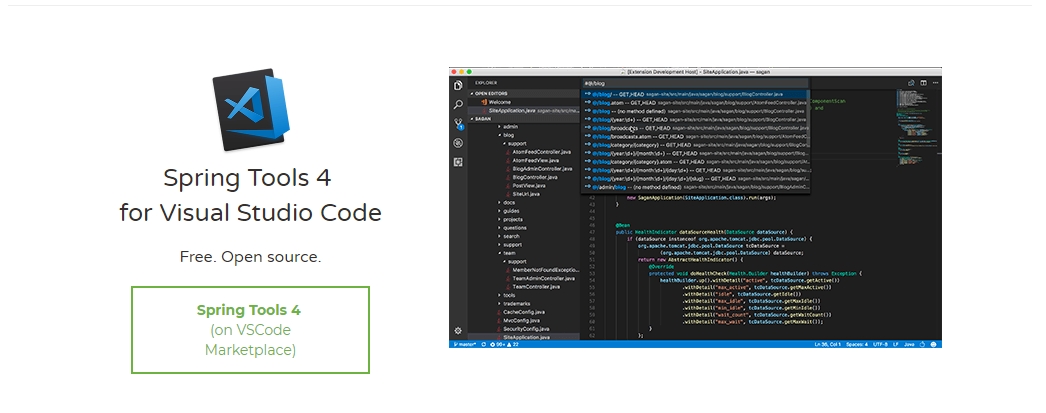Select the @/admin/blog result entry
The width and height of the screenshot is (1046, 413).
click(x=696, y=187)
